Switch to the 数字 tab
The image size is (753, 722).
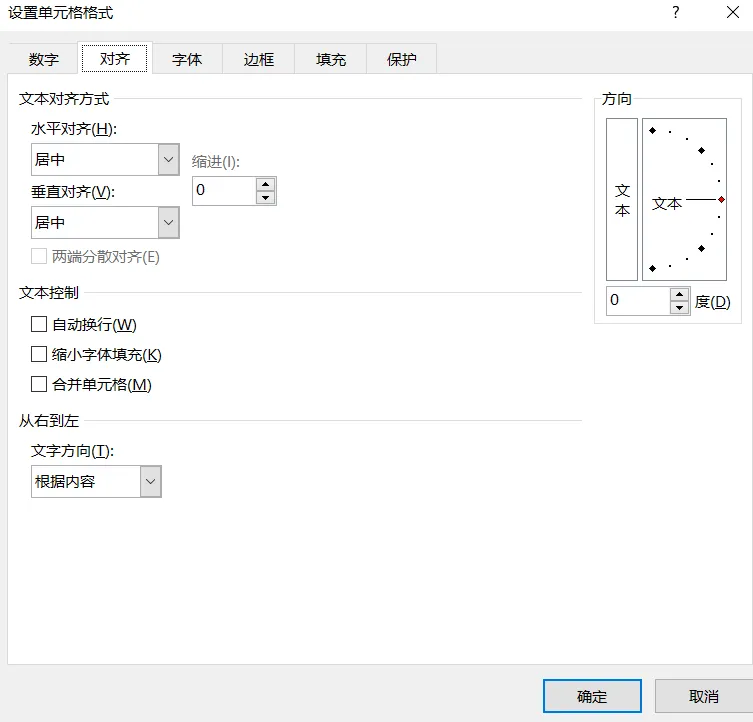coord(44,59)
